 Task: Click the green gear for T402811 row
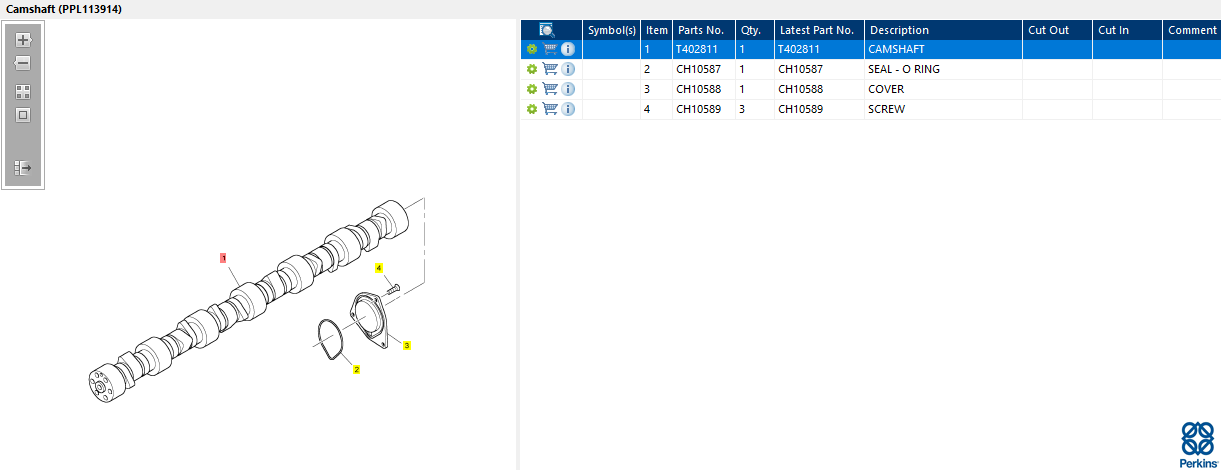pyautogui.click(x=532, y=49)
